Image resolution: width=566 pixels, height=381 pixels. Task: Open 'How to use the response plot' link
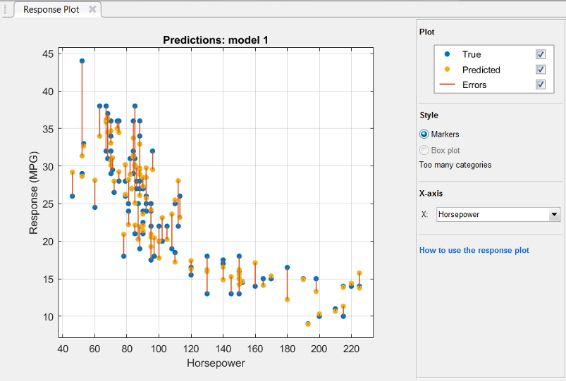coord(474,250)
